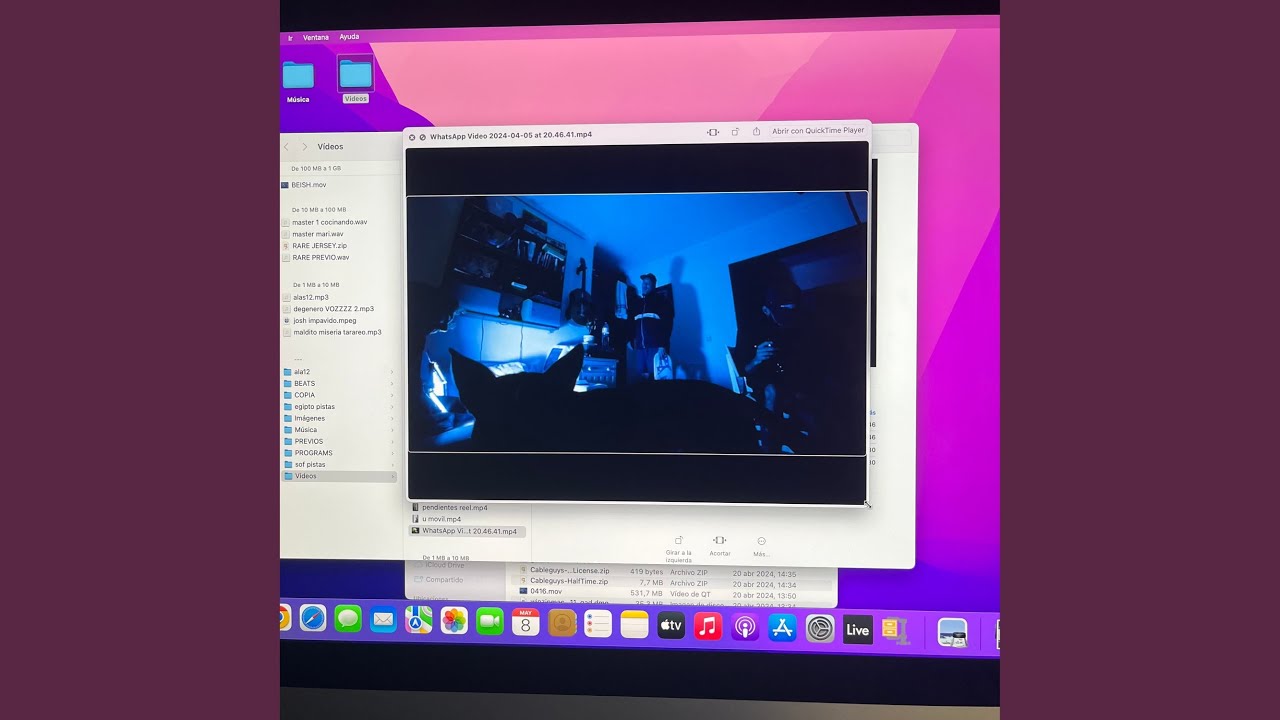Viewport: 1280px width, 720px height.
Task: Click the open-in-full icon beside Quick Look close
Action: 423,136
